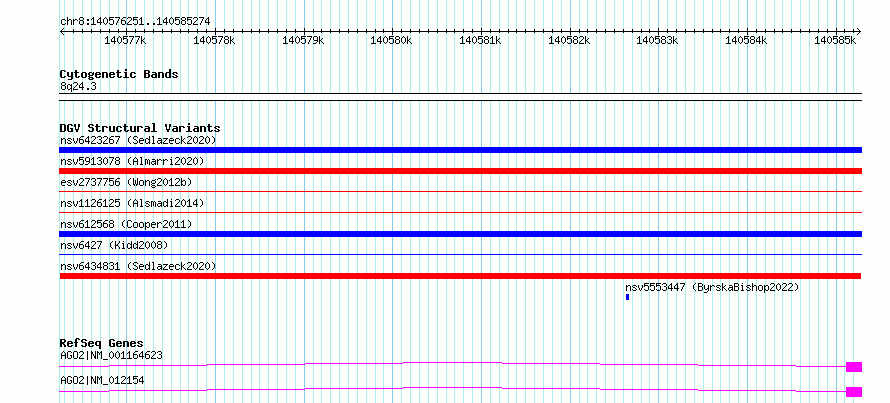Viewport: 890px width, 403px height.
Task: Open variant nsv6427 (Kidd2008) label
Action: point(114,245)
